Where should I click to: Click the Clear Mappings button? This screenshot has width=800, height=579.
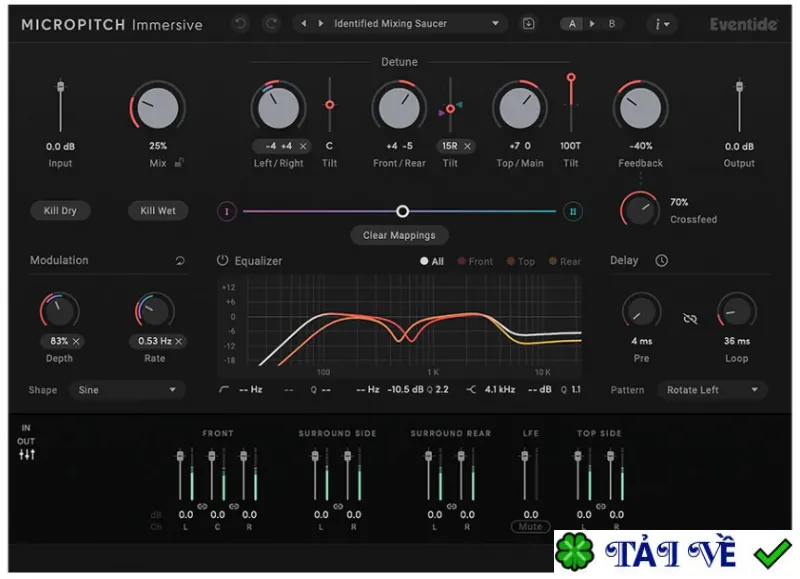[399, 235]
